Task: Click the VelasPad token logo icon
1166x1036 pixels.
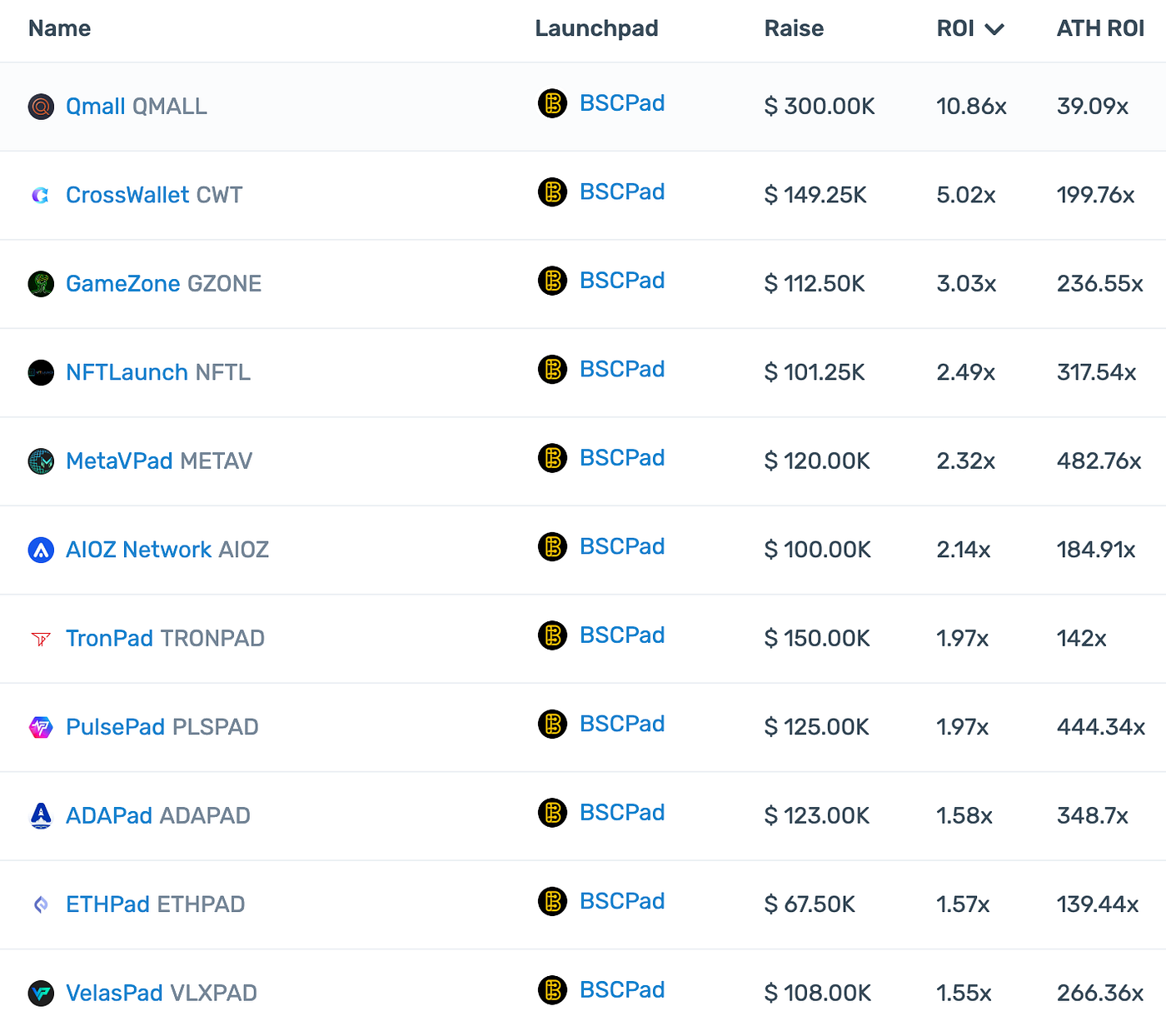Action: (x=41, y=994)
